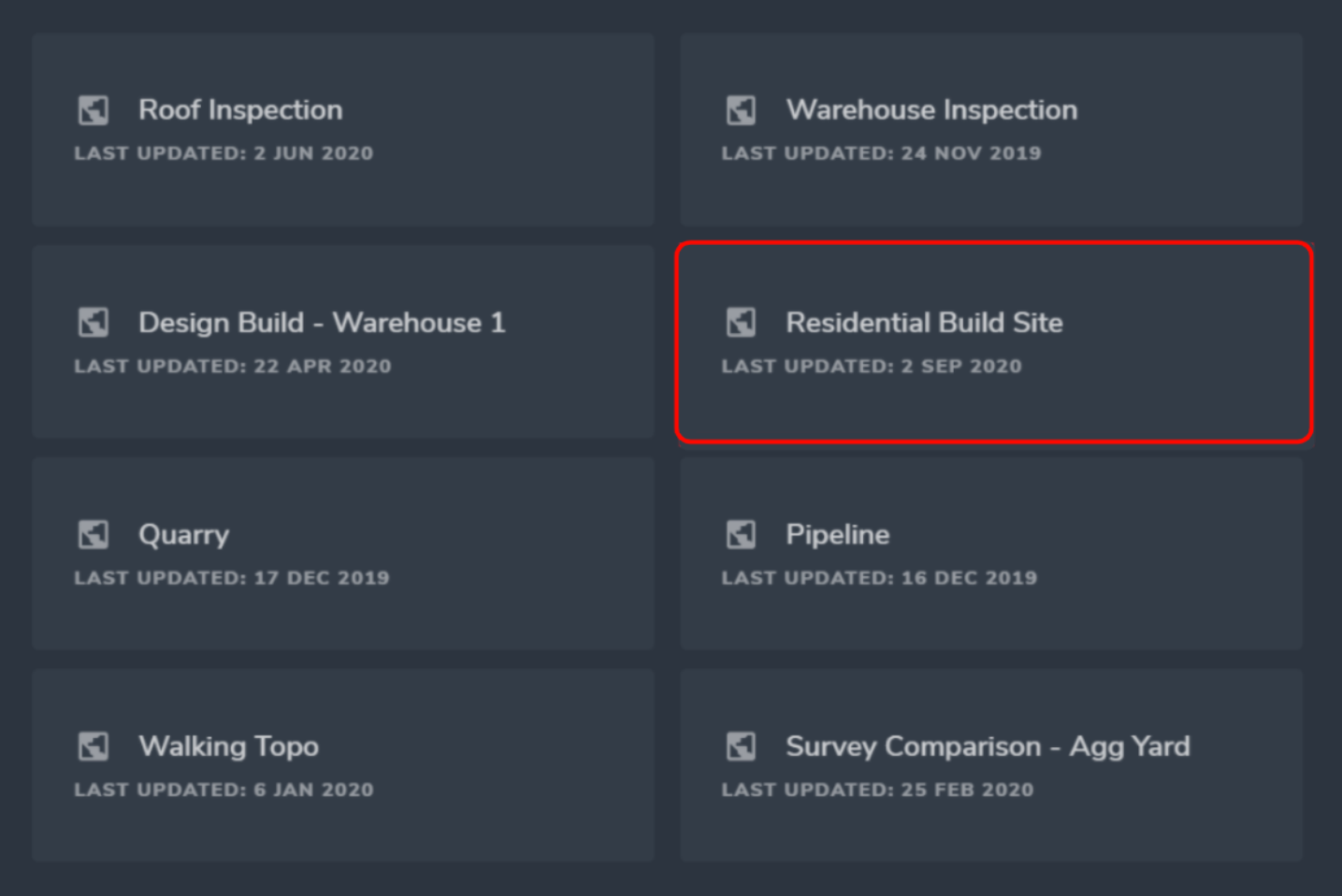Select the Walking Topo project icon
The image size is (1342, 896).
93,746
